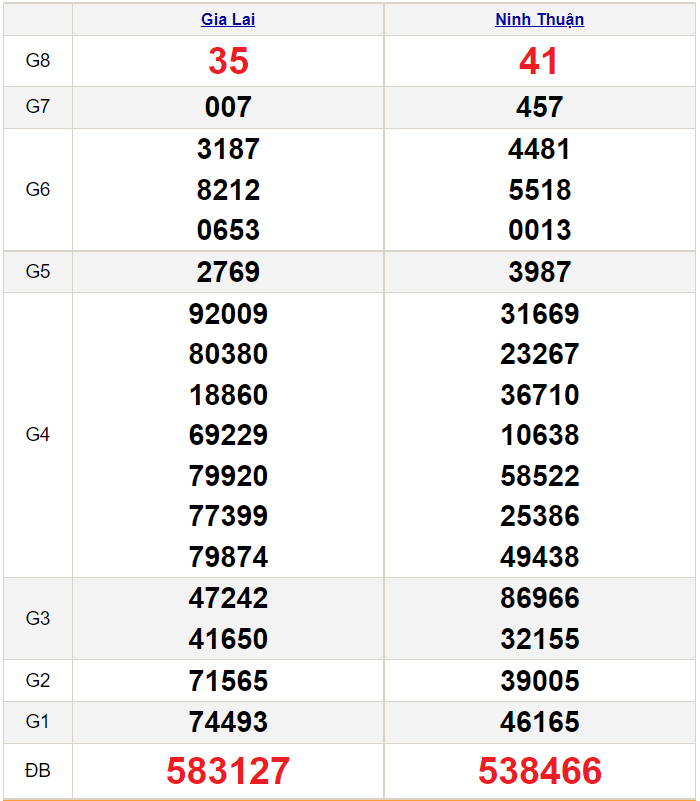Select Ninh Thuận G1 number 46165
This screenshot has height=801, width=700.
(x=540, y=722)
